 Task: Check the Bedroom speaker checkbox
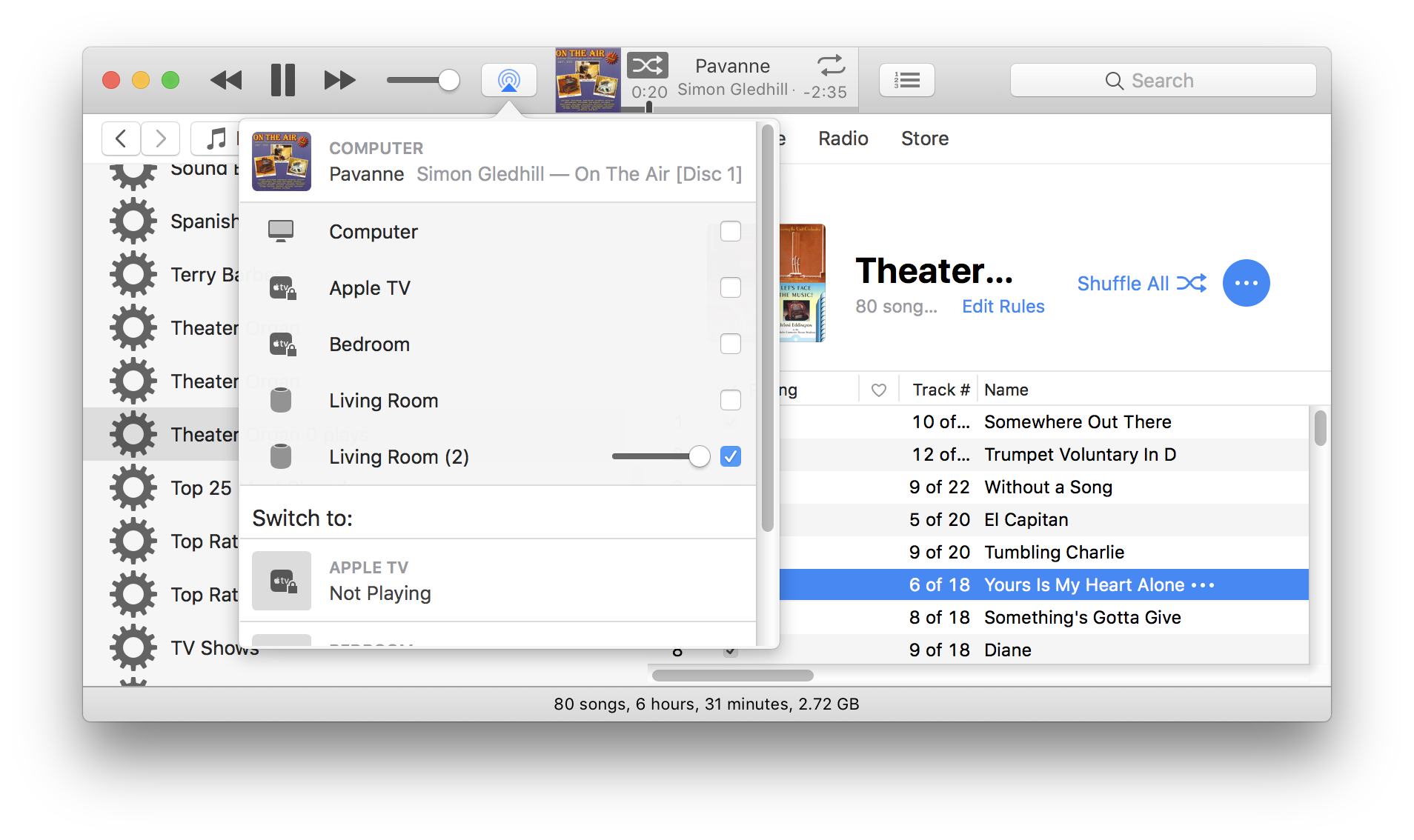tap(731, 344)
